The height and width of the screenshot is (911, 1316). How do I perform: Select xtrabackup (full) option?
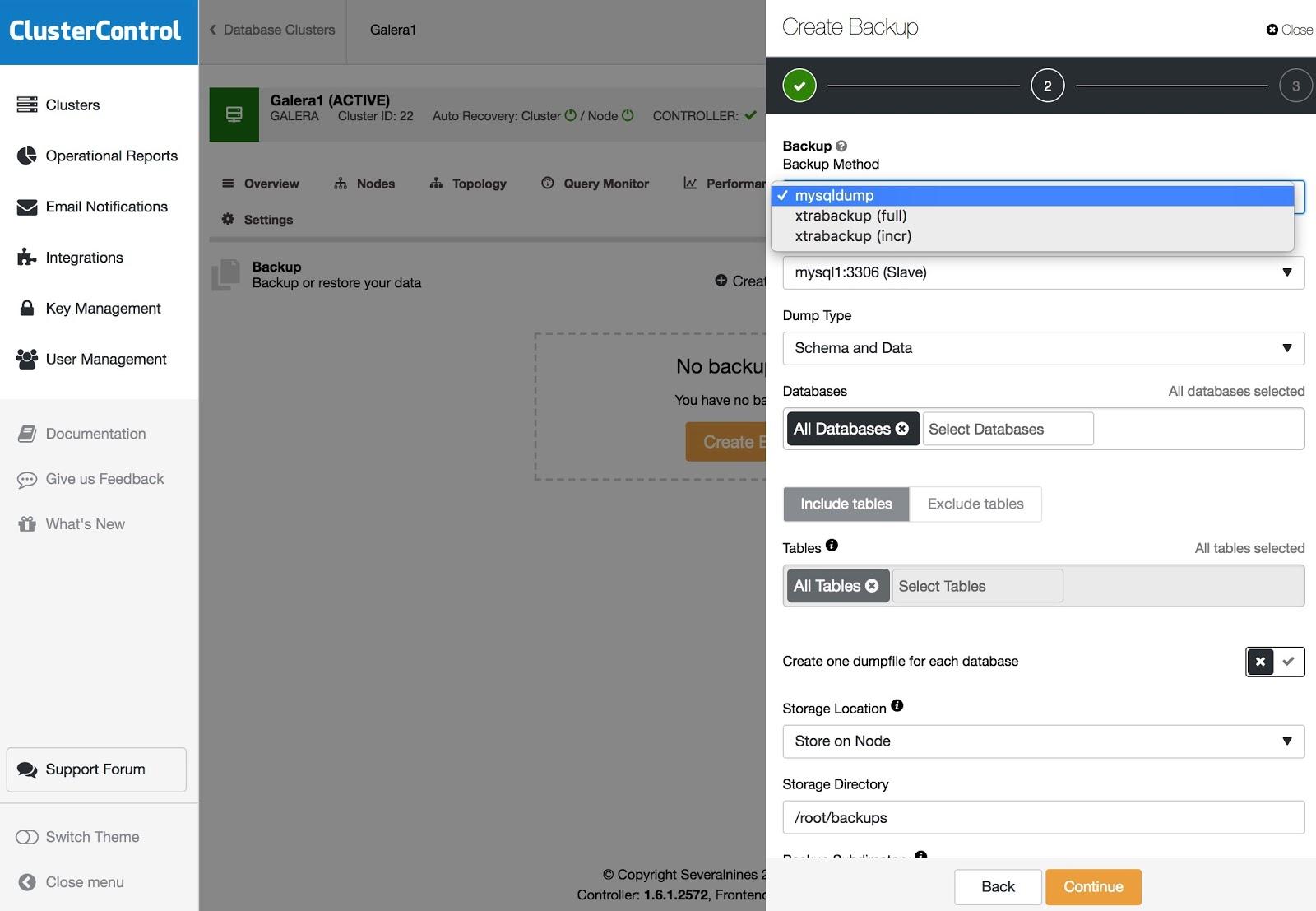tap(1032, 216)
